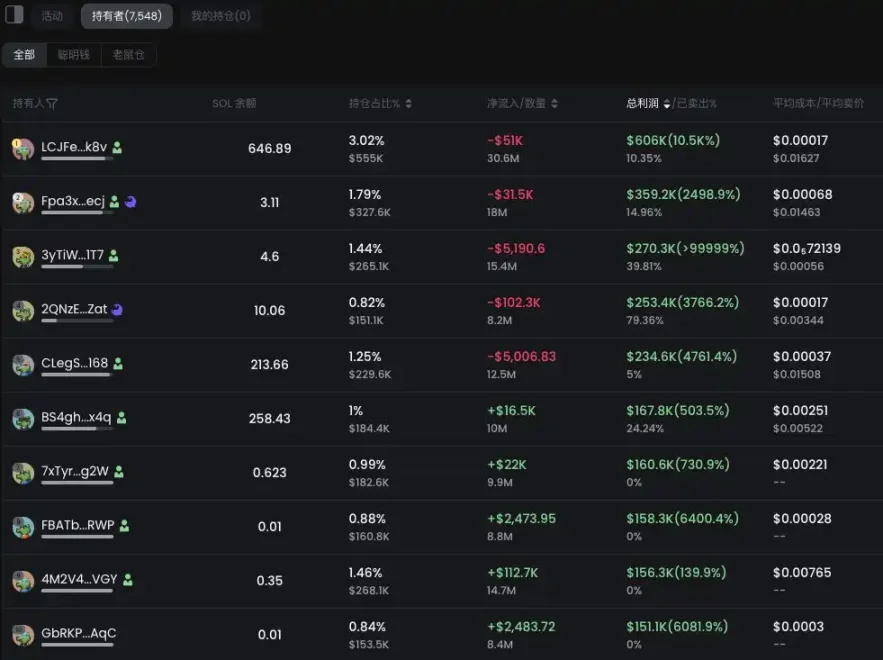Viewport: 883px width, 660px height.
Task: Toggle the sidebar collapse icon top-left
Action: point(14,15)
